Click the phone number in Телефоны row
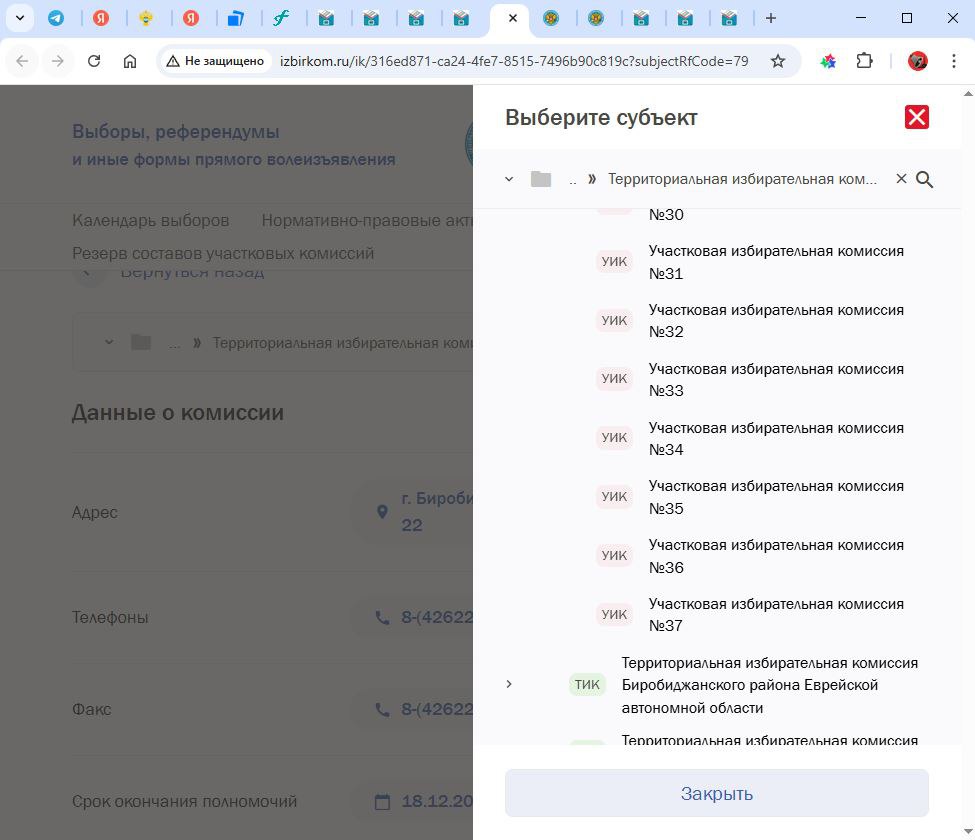The width and height of the screenshot is (975, 840). [437, 617]
